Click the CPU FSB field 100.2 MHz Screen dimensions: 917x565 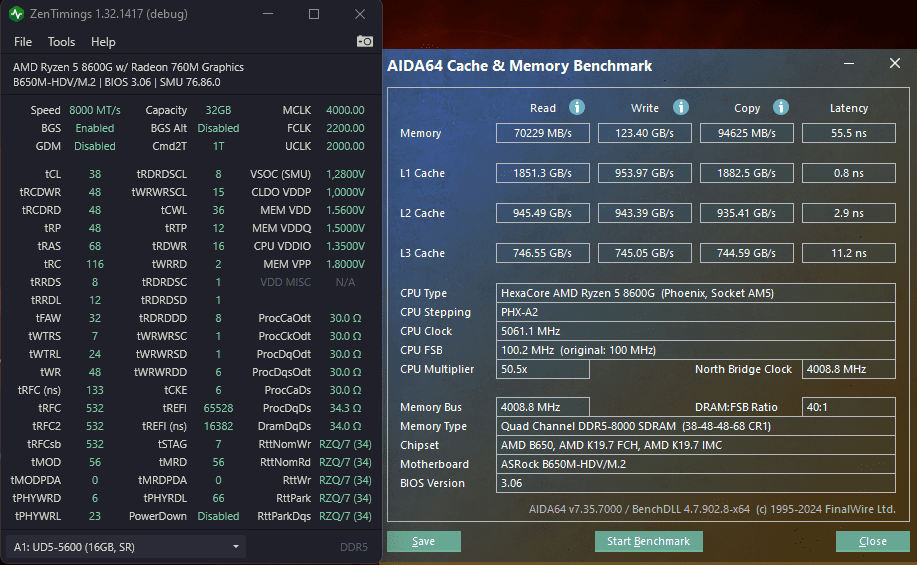click(x=695, y=350)
